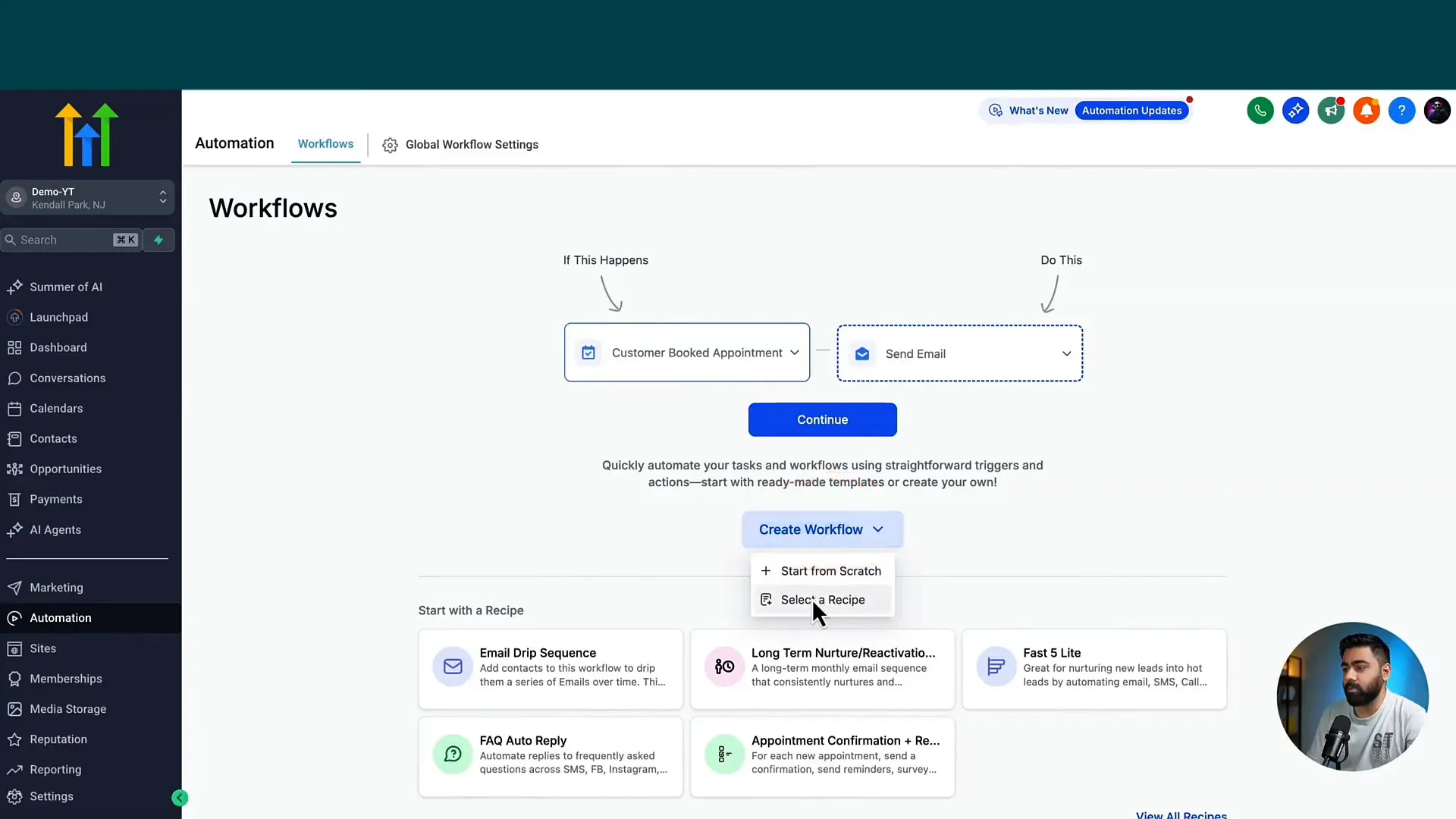
Task: Click the Email Drip Sequence envelope icon
Action: [453, 667]
